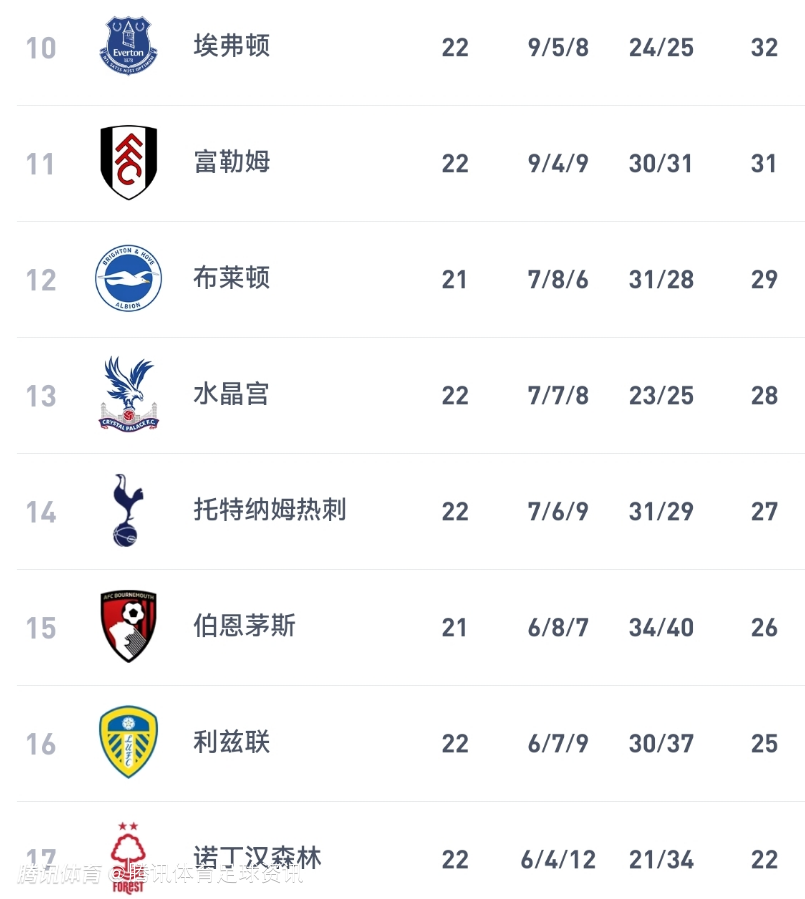This screenshot has height=899, width=805.
Task: Click the Fulham club crest
Action: coord(128,162)
